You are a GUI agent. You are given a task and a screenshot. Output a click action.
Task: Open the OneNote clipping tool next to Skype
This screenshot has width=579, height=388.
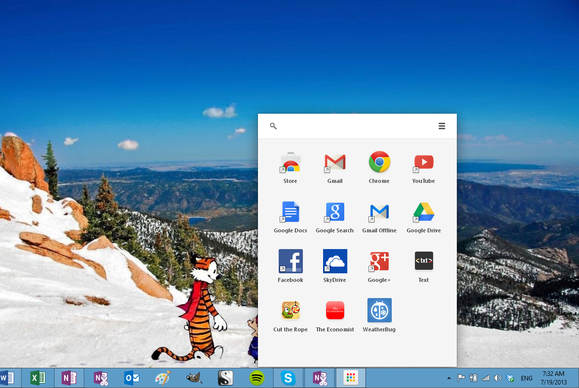click(320, 378)
